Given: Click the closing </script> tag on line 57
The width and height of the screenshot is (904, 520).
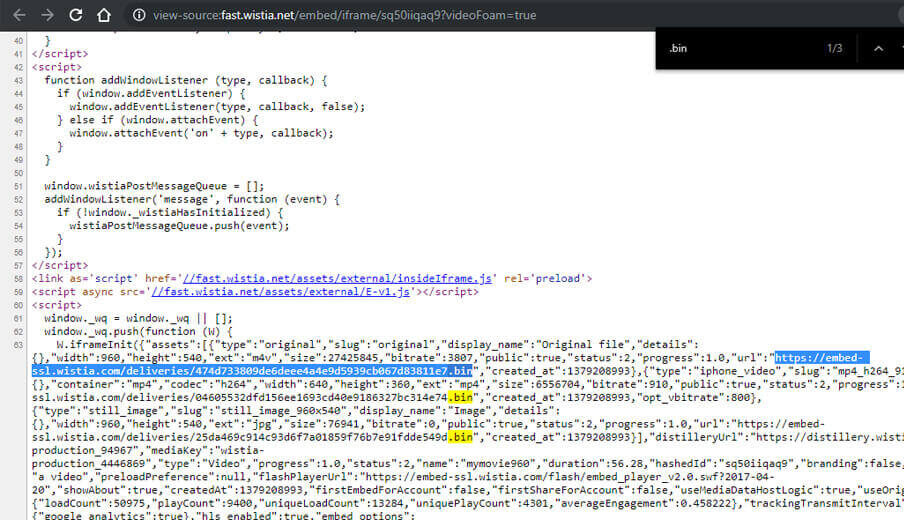Looking at the screenshot, I should pyautogui.click(x=60, y=265).
